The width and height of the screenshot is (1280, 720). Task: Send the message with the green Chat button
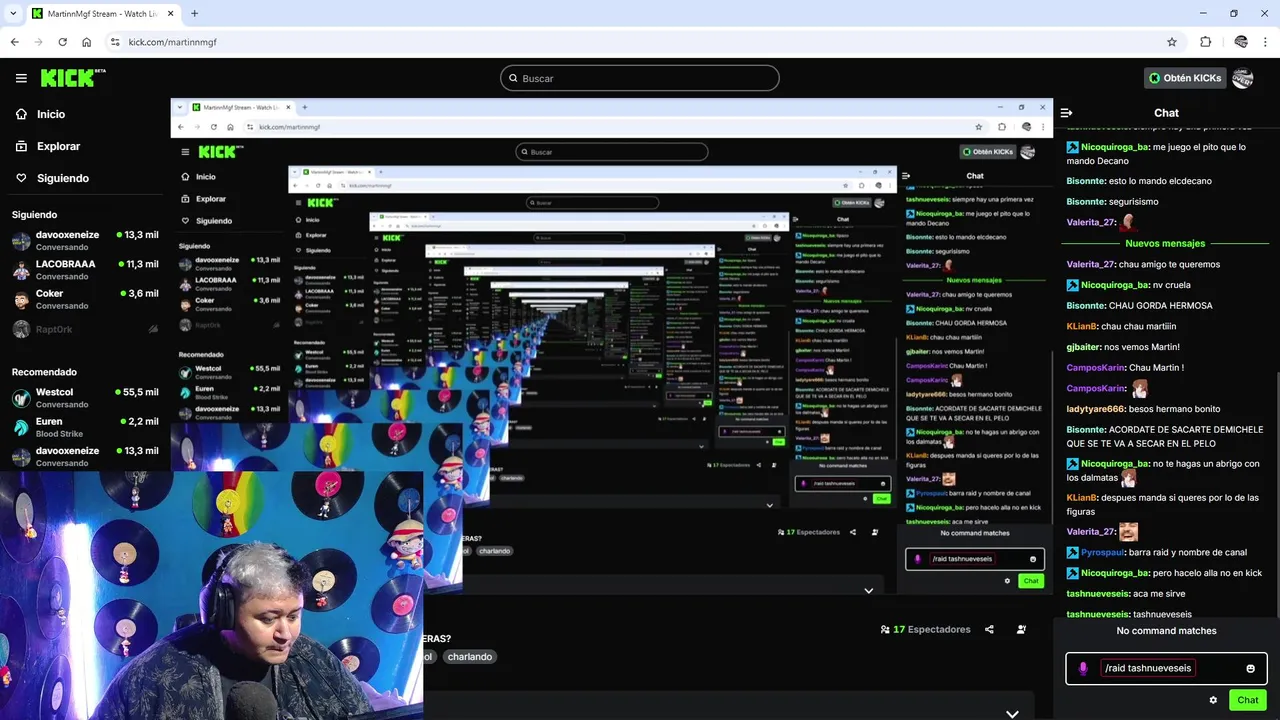(x=1248, y=700)
